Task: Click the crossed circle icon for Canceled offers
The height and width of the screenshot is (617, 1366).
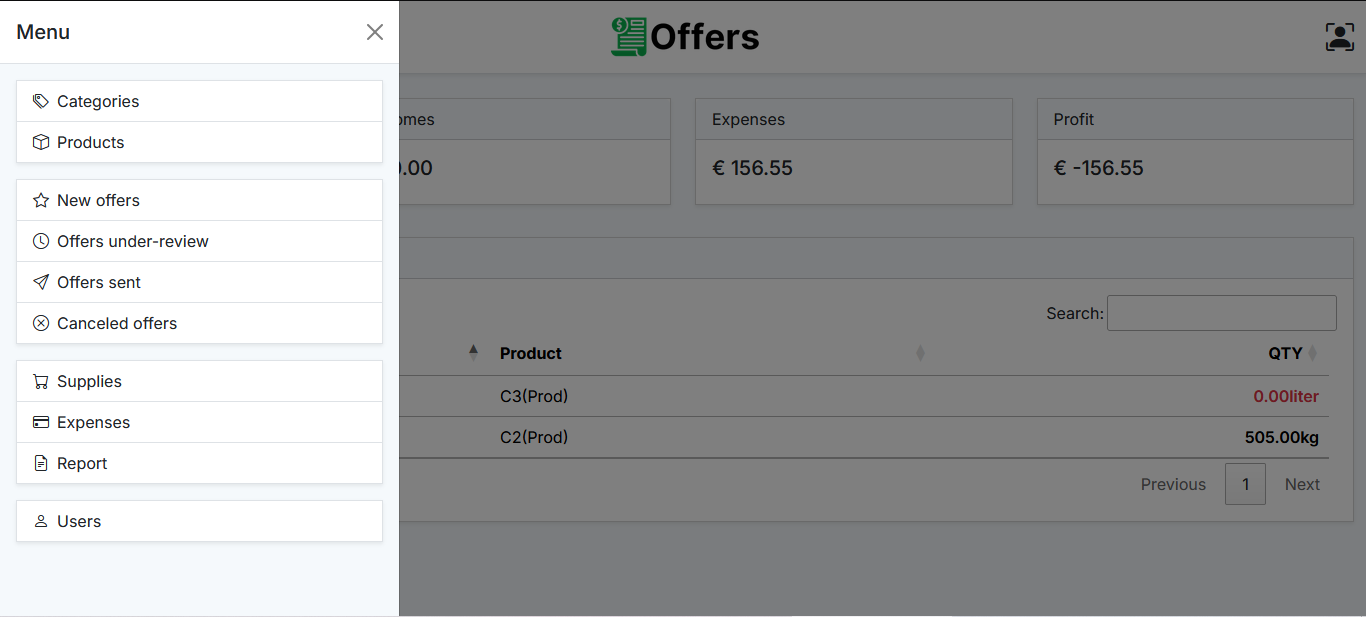Action: (41, 323)
